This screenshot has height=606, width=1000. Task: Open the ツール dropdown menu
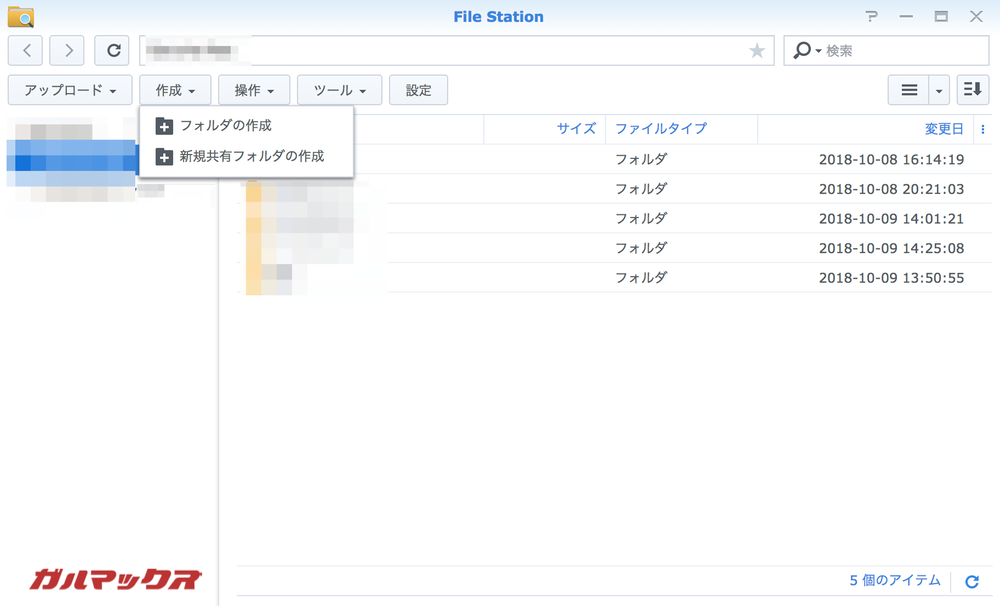tap(339, 89)
